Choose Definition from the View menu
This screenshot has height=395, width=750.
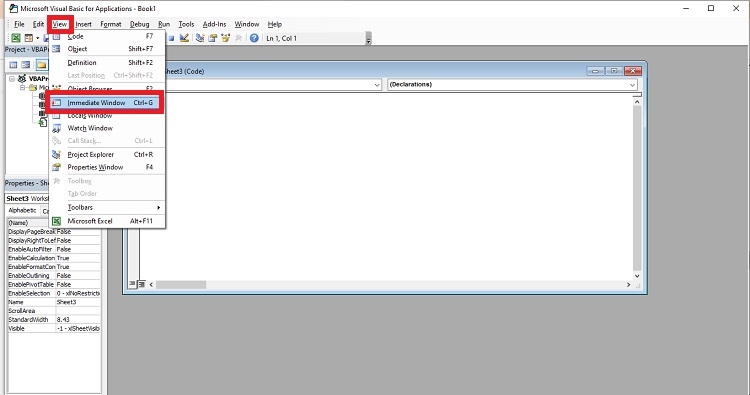108,63
